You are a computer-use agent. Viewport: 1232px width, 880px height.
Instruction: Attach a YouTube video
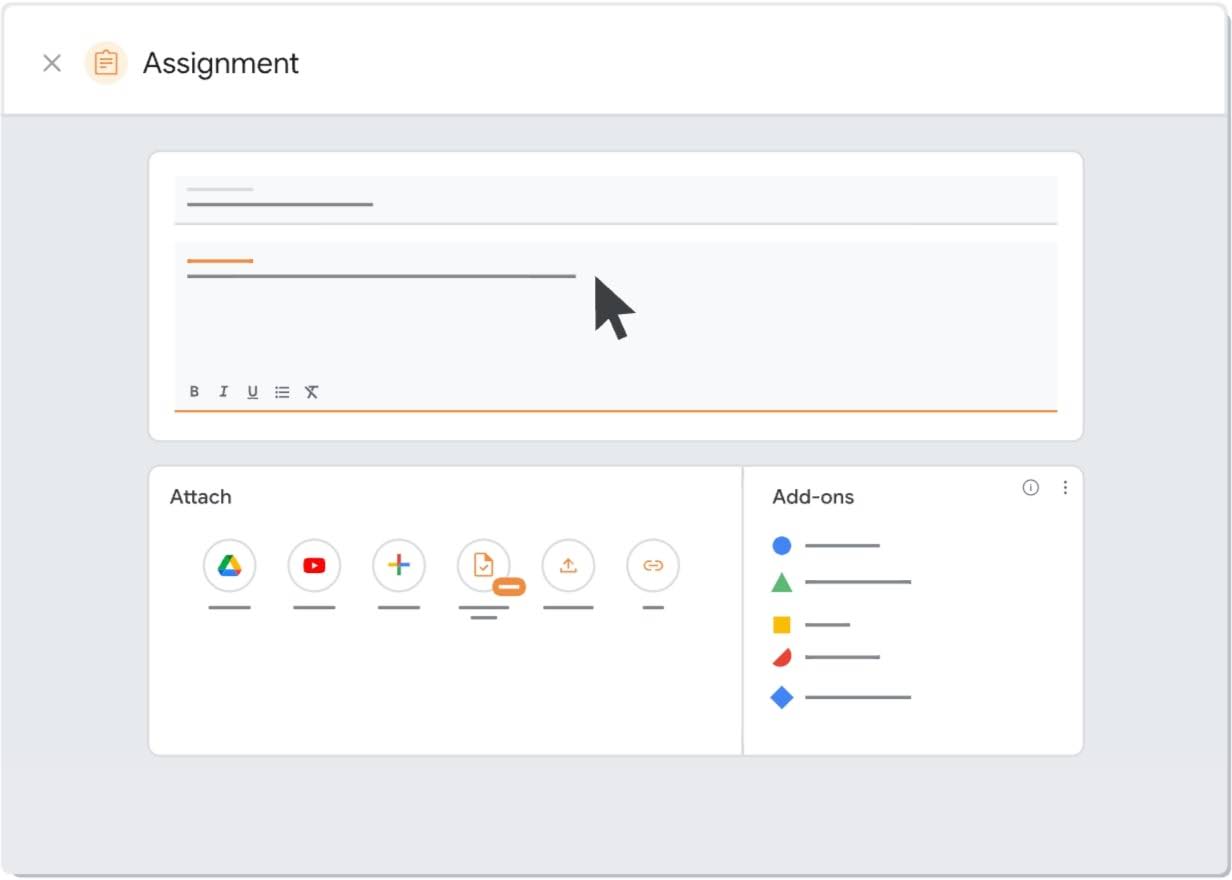point(314,566)
